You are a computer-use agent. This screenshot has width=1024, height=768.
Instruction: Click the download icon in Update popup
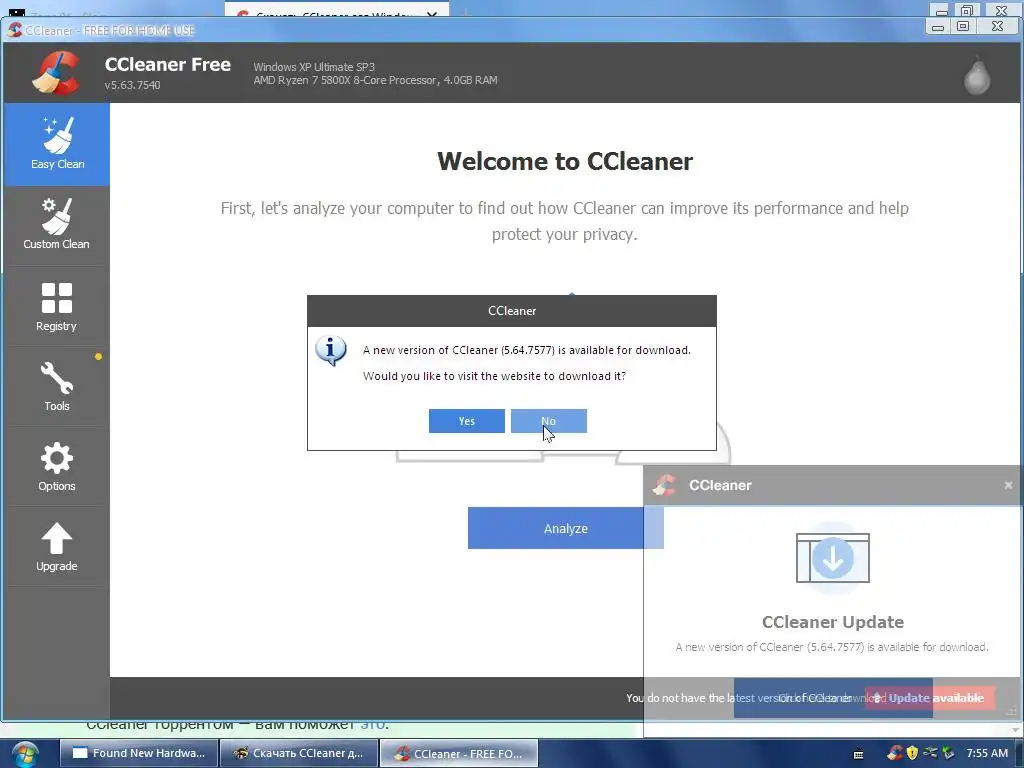833,558
